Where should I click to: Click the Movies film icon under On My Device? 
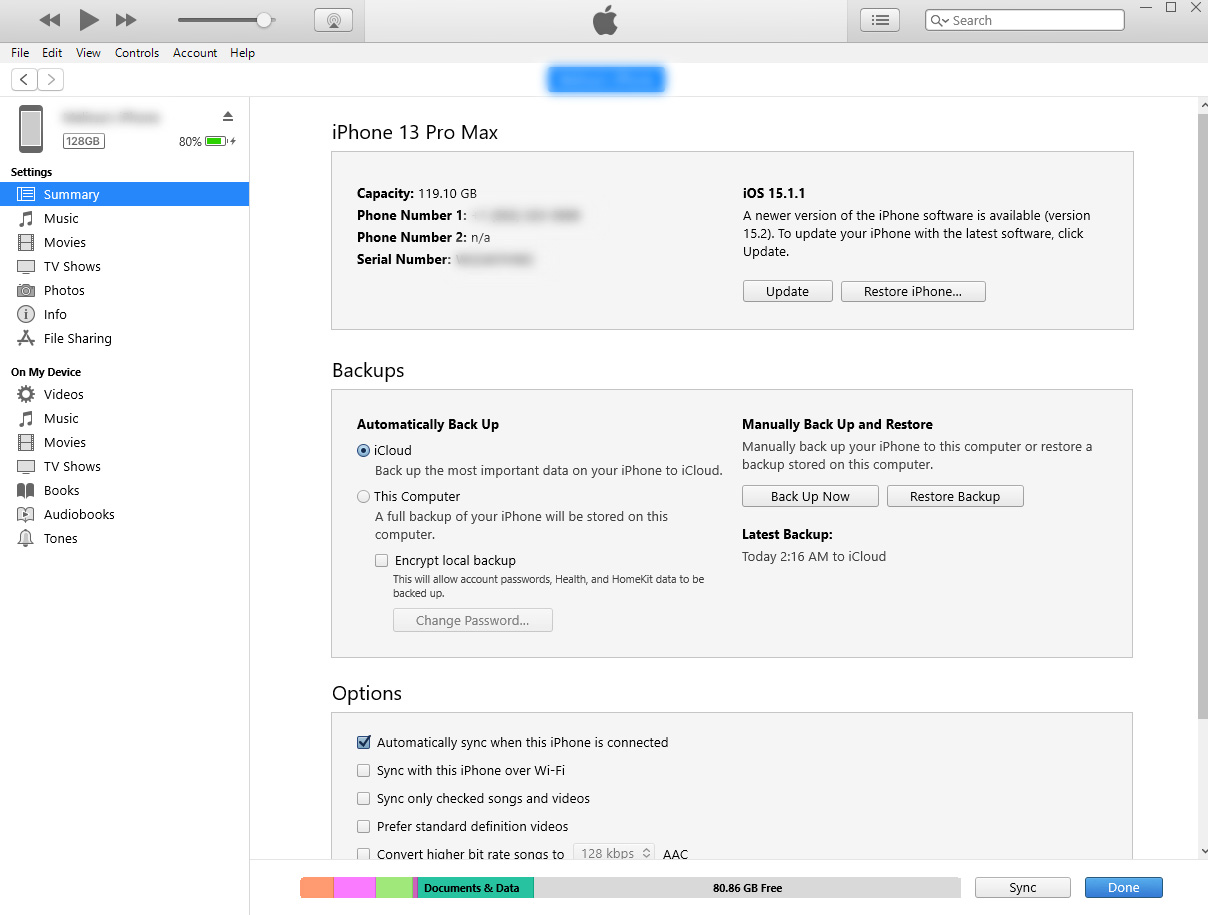(26, 443)
